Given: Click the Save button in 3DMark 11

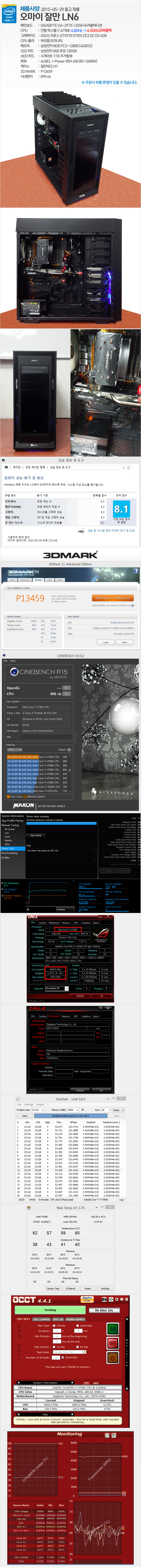Looking at the screenshot, I should click(x=125, y=642).
